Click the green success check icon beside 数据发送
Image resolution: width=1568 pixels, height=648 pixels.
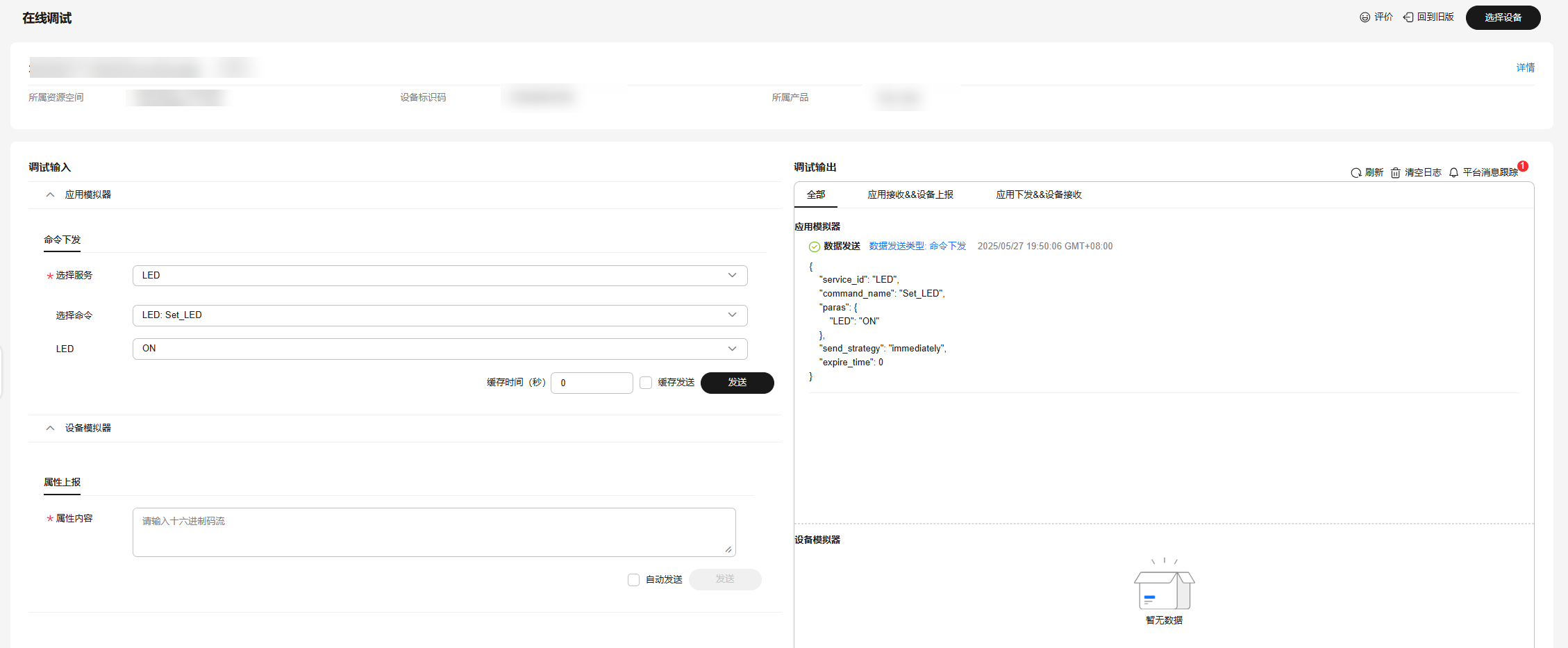pyautogui.click(x=815, y=247)
